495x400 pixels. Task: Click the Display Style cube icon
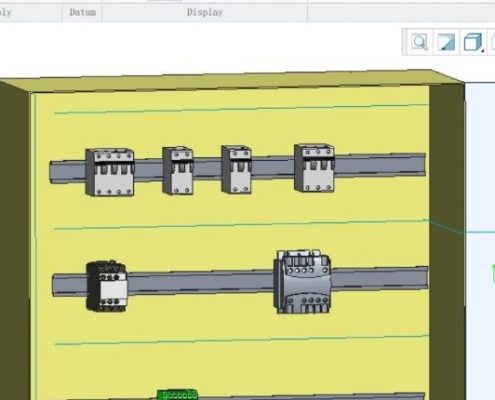click(473, 42)
